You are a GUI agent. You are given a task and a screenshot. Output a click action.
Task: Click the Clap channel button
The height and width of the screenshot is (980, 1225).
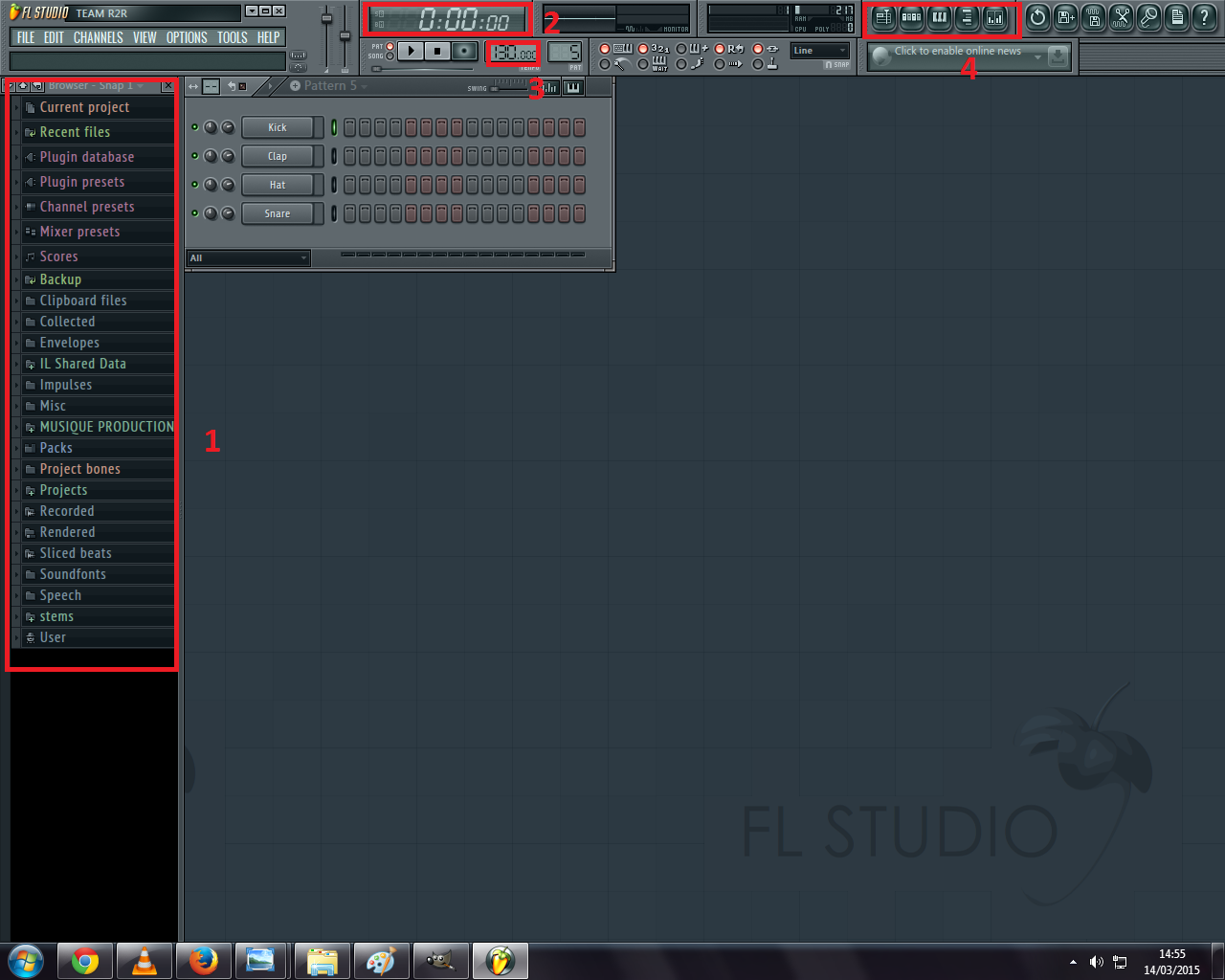click(x=278, y=156)
